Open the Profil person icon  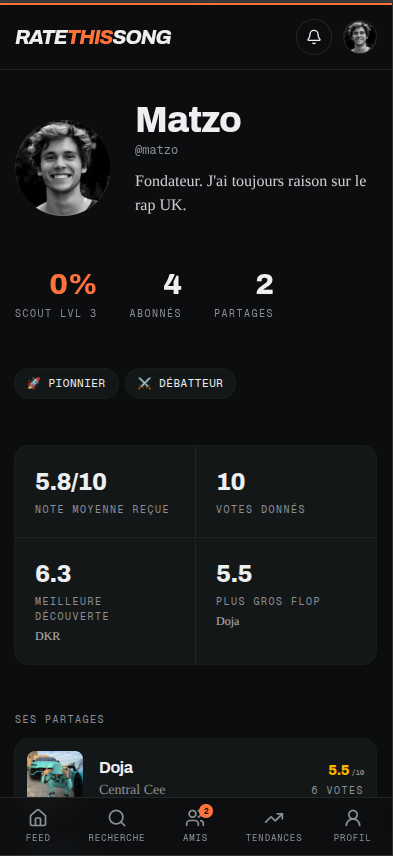point(353,818)
